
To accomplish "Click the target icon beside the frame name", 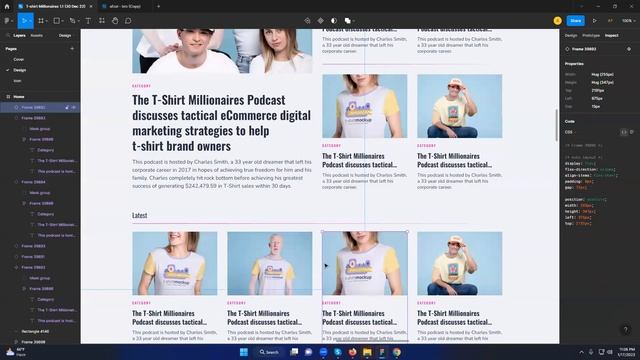I will [629, 49].
